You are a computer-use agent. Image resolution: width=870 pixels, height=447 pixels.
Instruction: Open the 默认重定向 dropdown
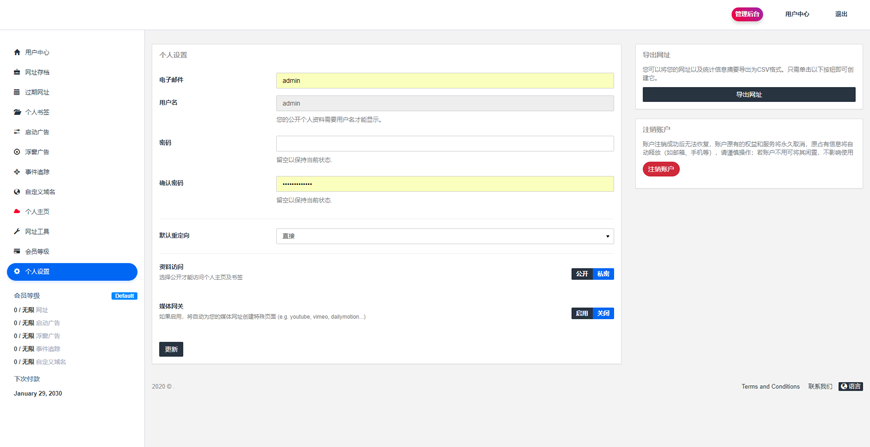(x=444, y=236)
